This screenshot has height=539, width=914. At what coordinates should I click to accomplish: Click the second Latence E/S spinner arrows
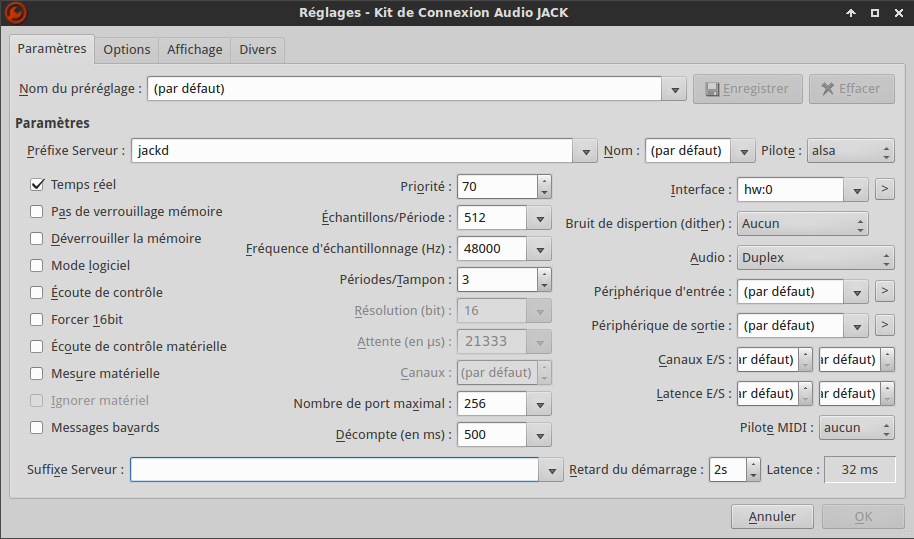887,394
